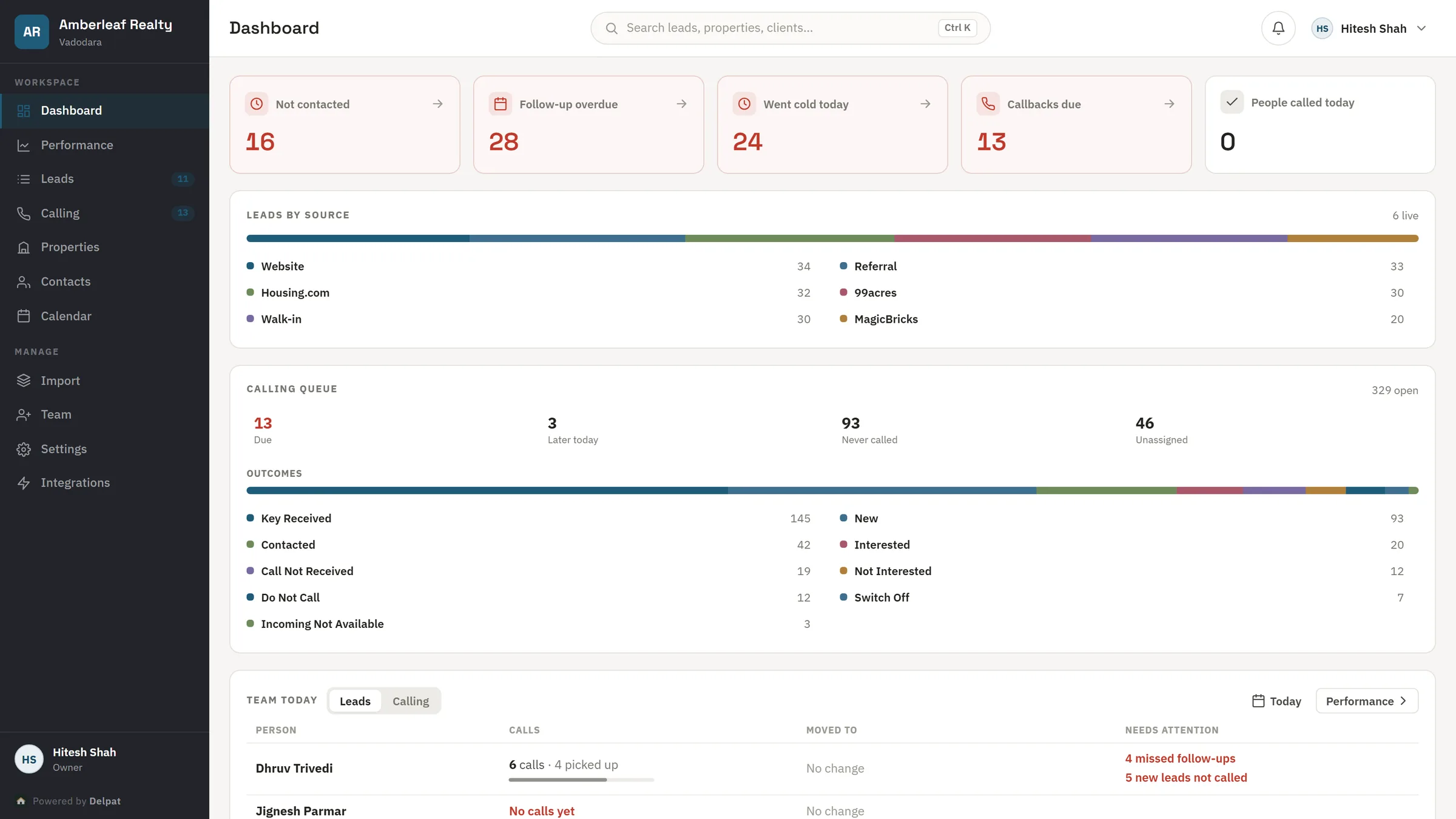
Task: Open the Hitesh Shah account dropdown chevron
Action: (x=1421, y=29)
